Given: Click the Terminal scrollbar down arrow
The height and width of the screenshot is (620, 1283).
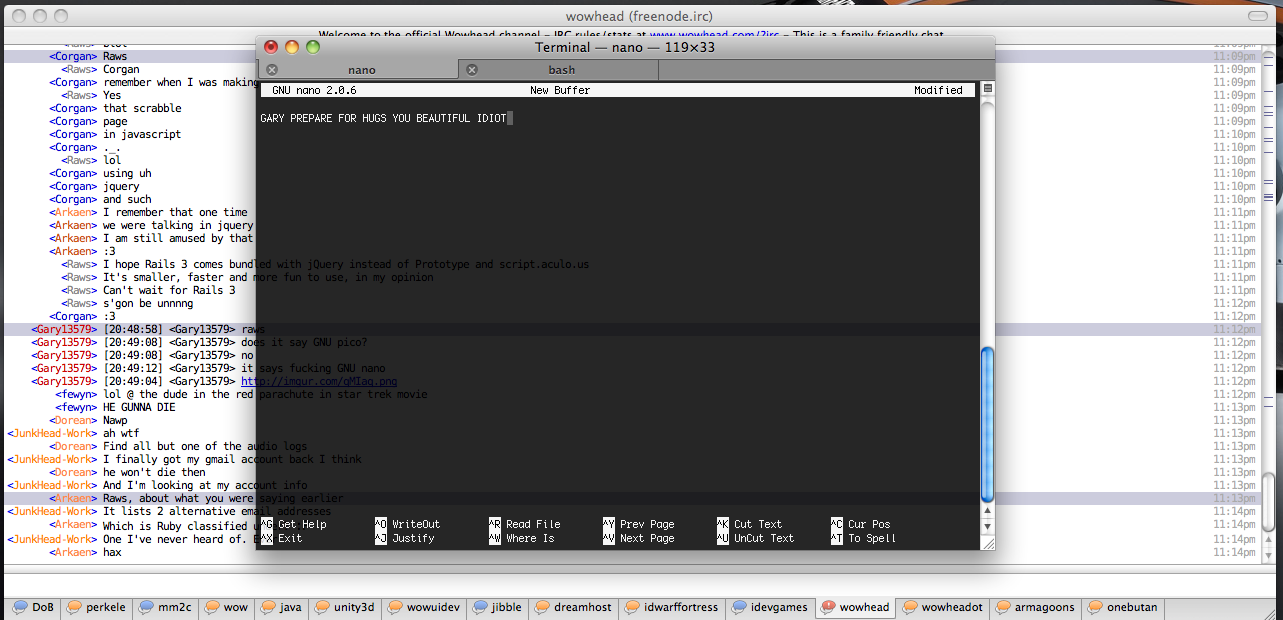Looking at the screenshot, I should click(x=988, y=526).
